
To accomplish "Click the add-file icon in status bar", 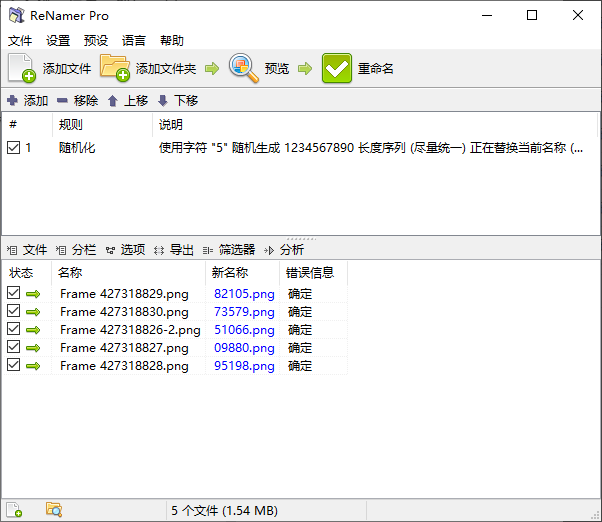I will (x=14, y=510).
